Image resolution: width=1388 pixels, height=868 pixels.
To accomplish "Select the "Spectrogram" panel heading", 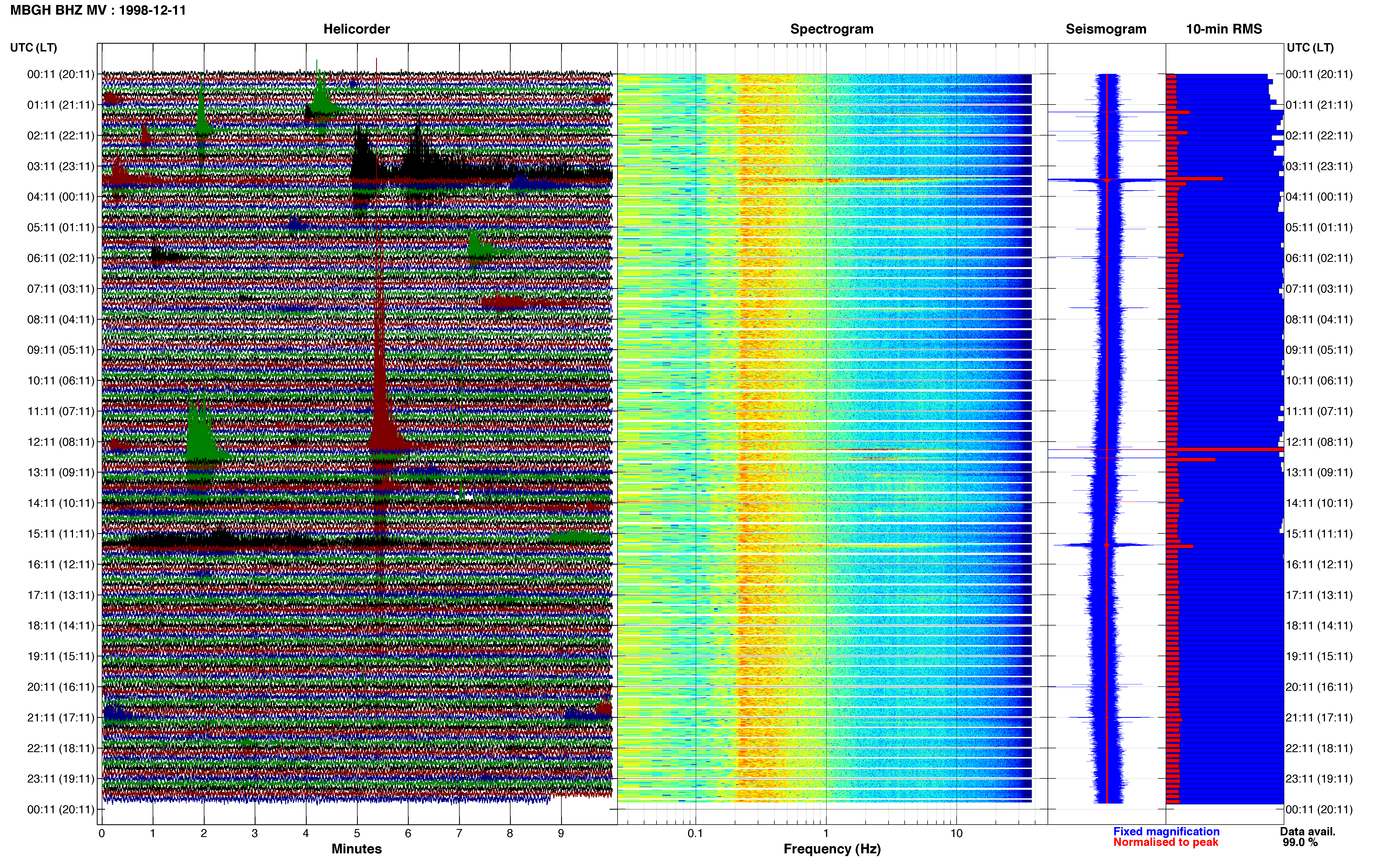I will tap(832, 29).
